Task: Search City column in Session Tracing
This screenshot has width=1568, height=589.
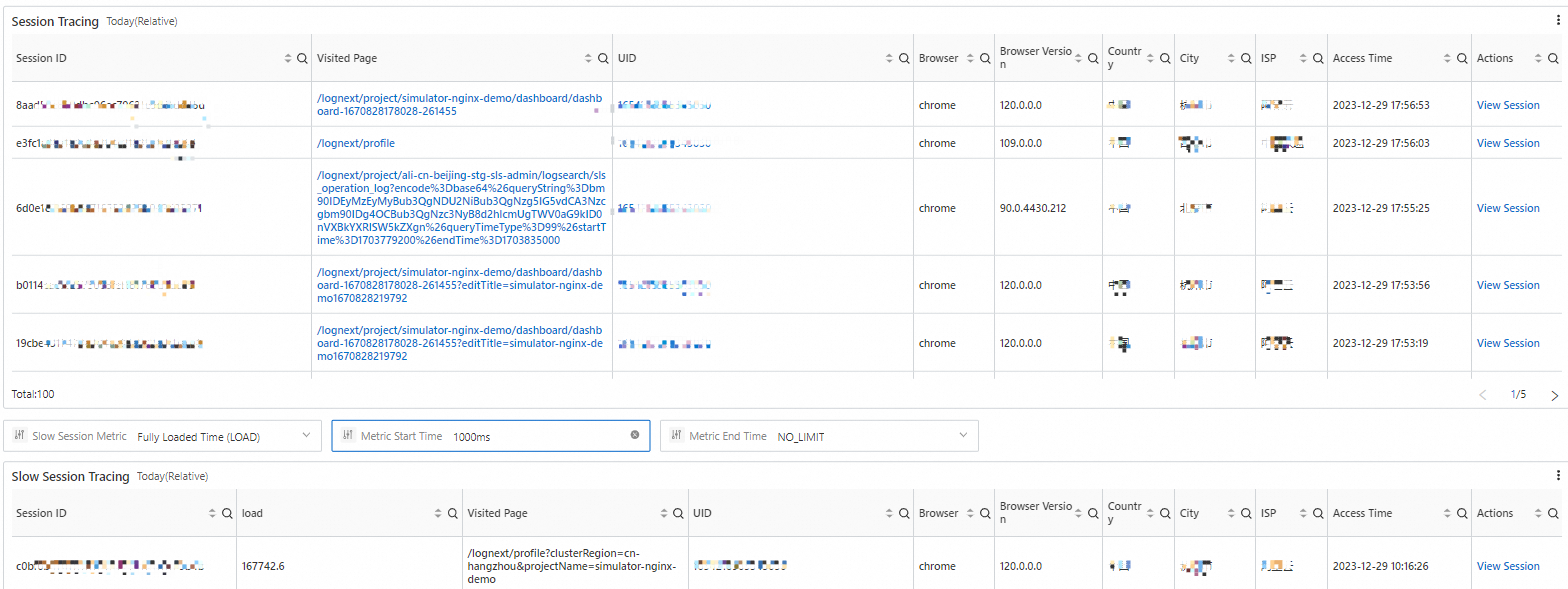Action: [1245, 59]
